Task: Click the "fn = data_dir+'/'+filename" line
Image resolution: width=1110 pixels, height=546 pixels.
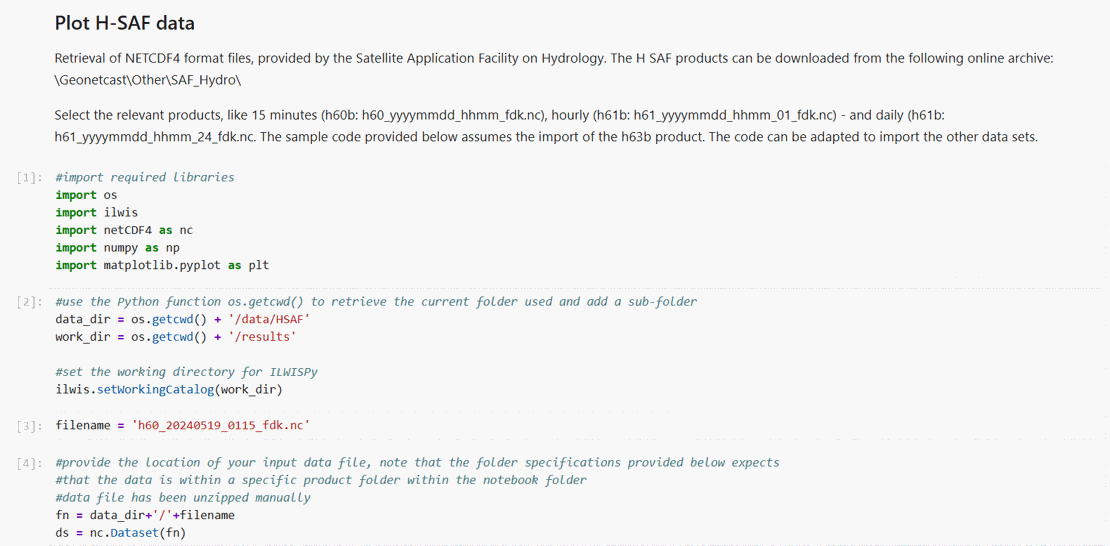Action: coord(145,515)
